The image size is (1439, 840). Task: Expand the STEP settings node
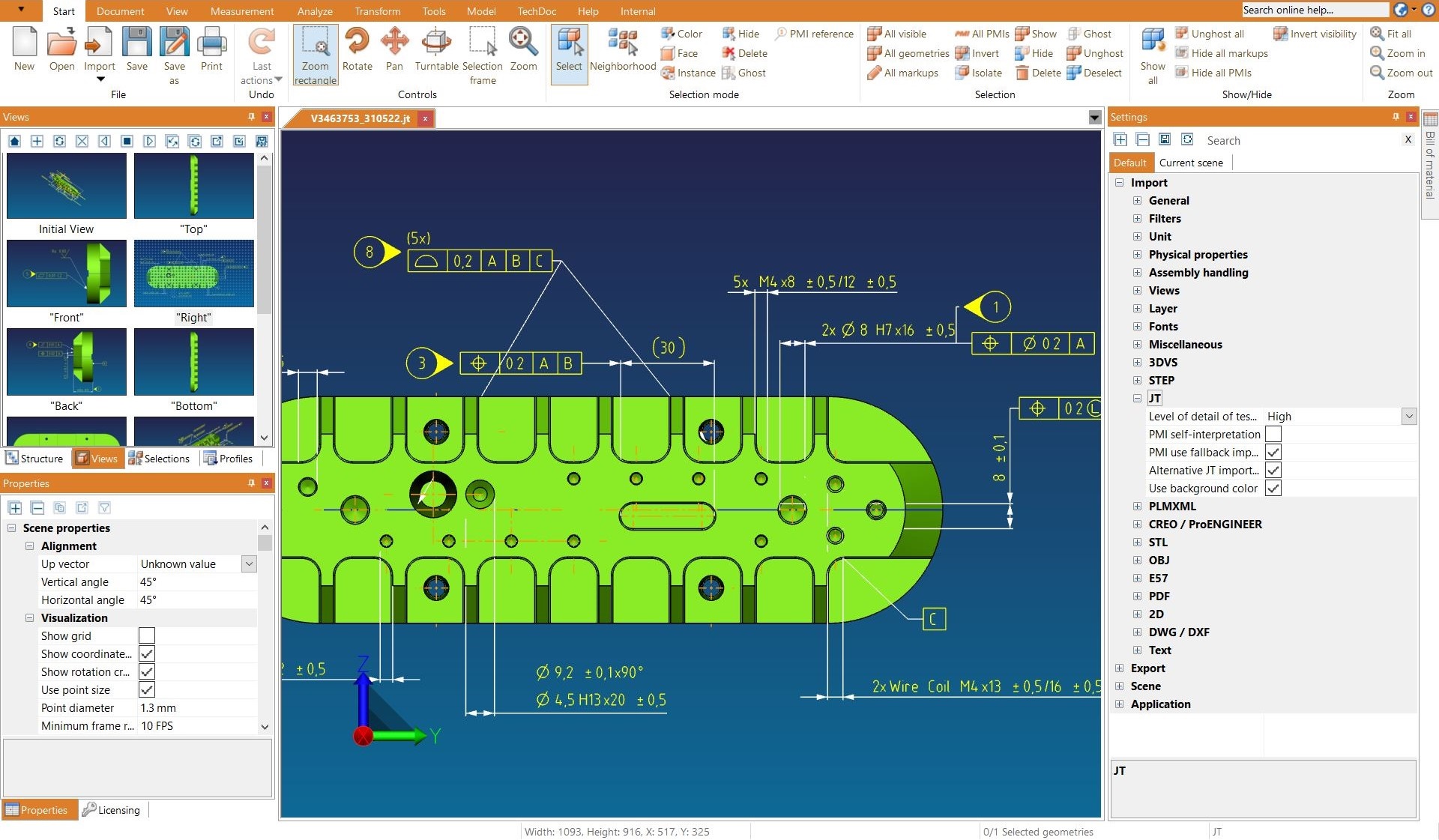pos(1136,380)
